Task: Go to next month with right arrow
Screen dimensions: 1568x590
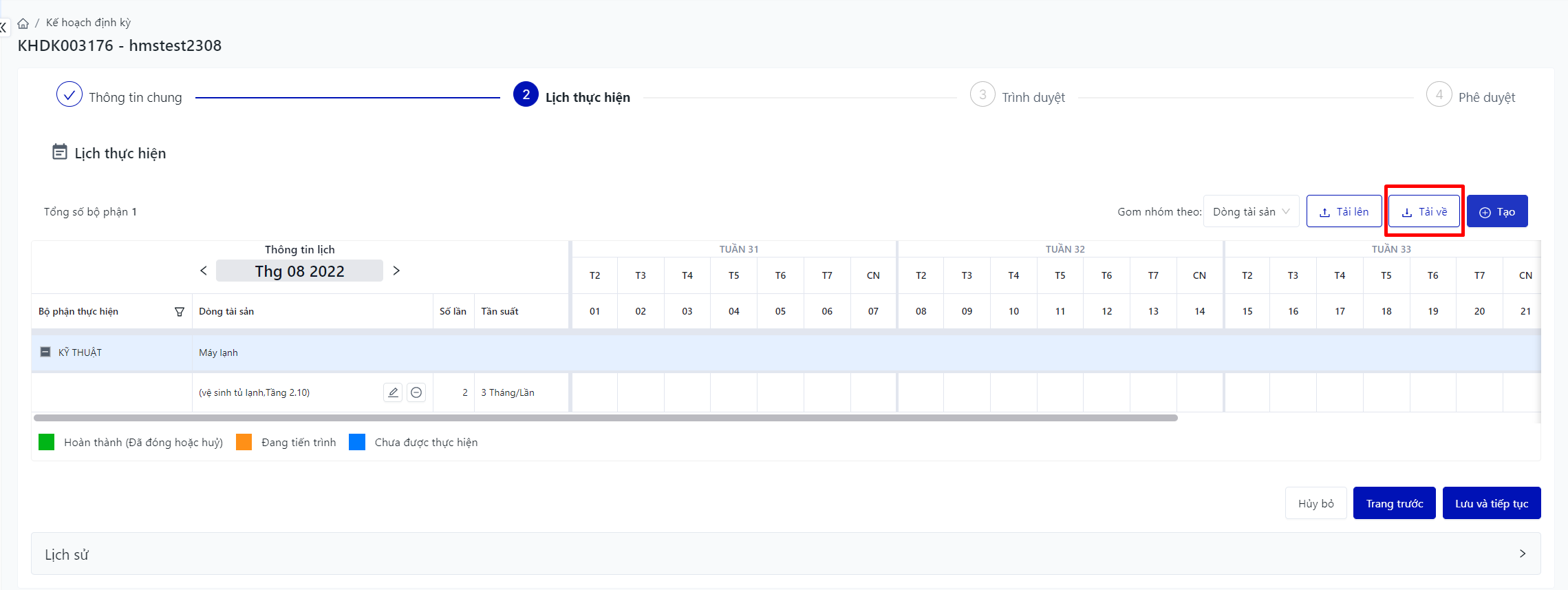Action: [396, 271]
